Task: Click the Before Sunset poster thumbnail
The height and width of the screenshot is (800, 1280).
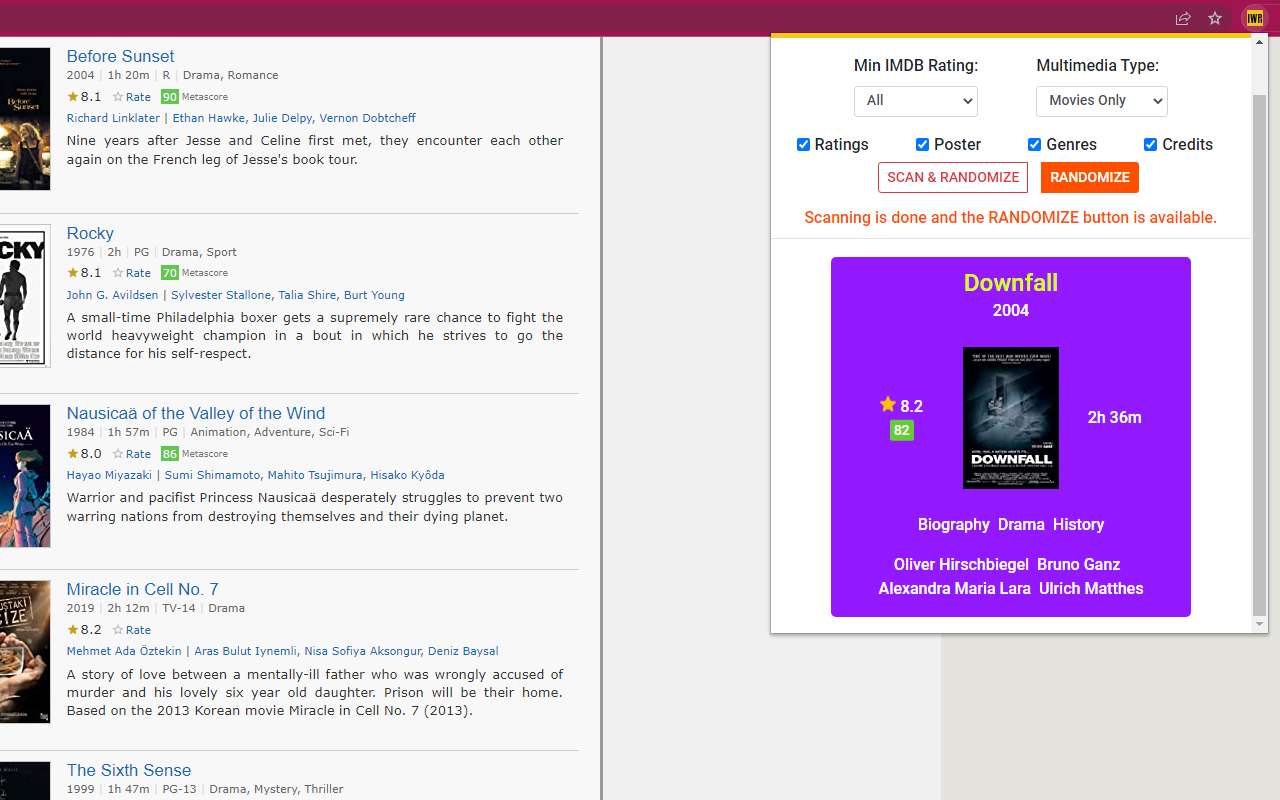Action: pyautogui.click(x=25, y=119)
